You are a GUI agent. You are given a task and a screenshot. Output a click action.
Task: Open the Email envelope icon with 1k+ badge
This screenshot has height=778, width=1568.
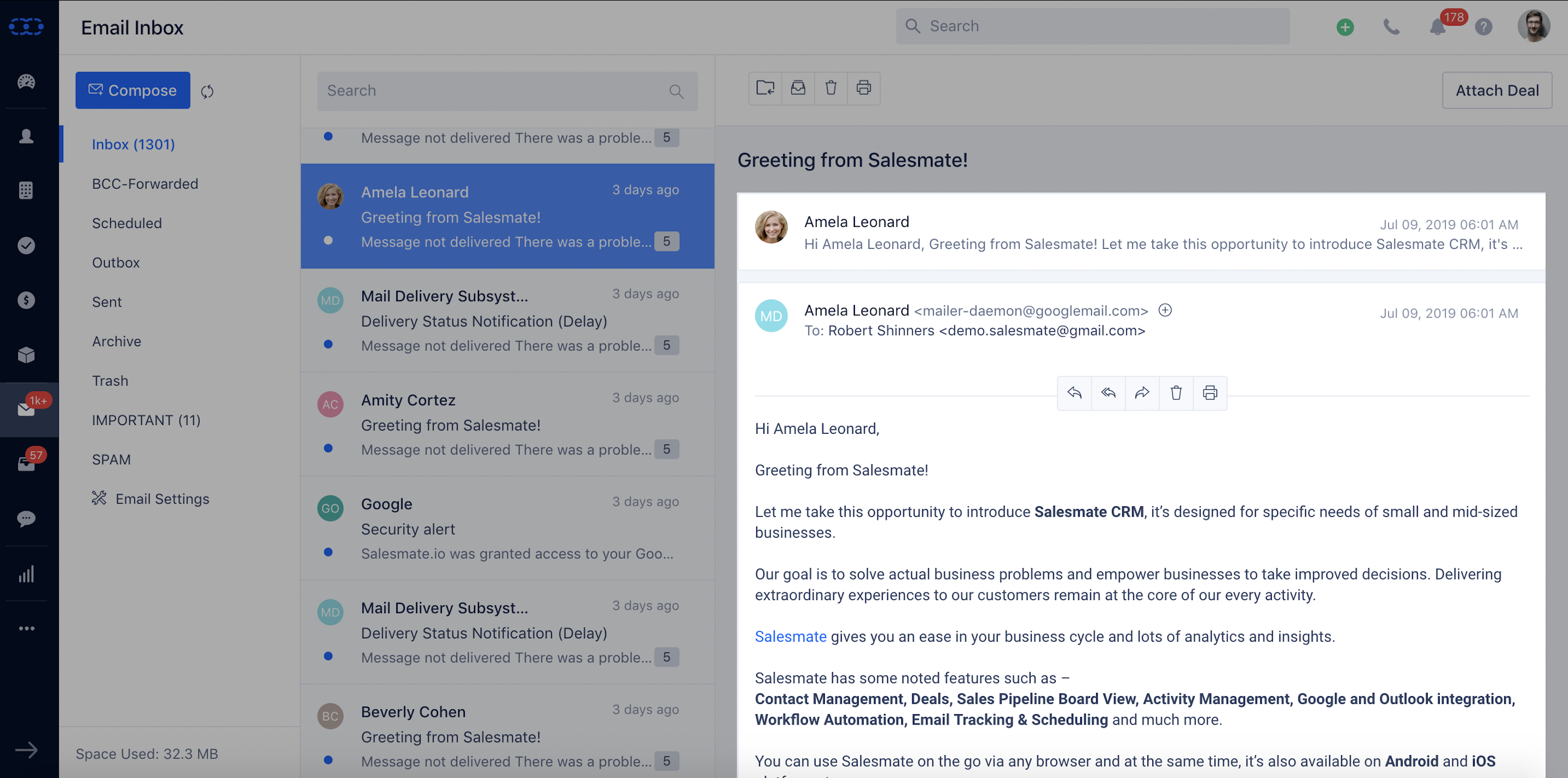pos(26,409)
